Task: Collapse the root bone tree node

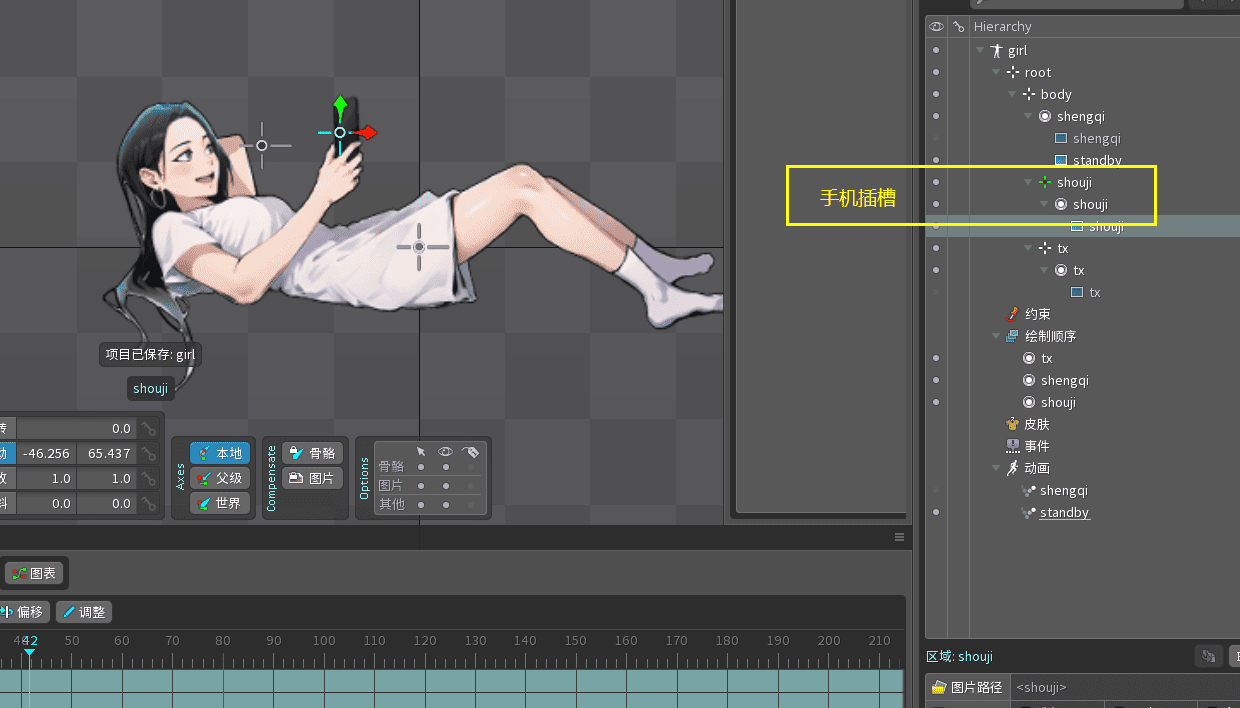Action: pyautogui.click(x=996, y=72)
